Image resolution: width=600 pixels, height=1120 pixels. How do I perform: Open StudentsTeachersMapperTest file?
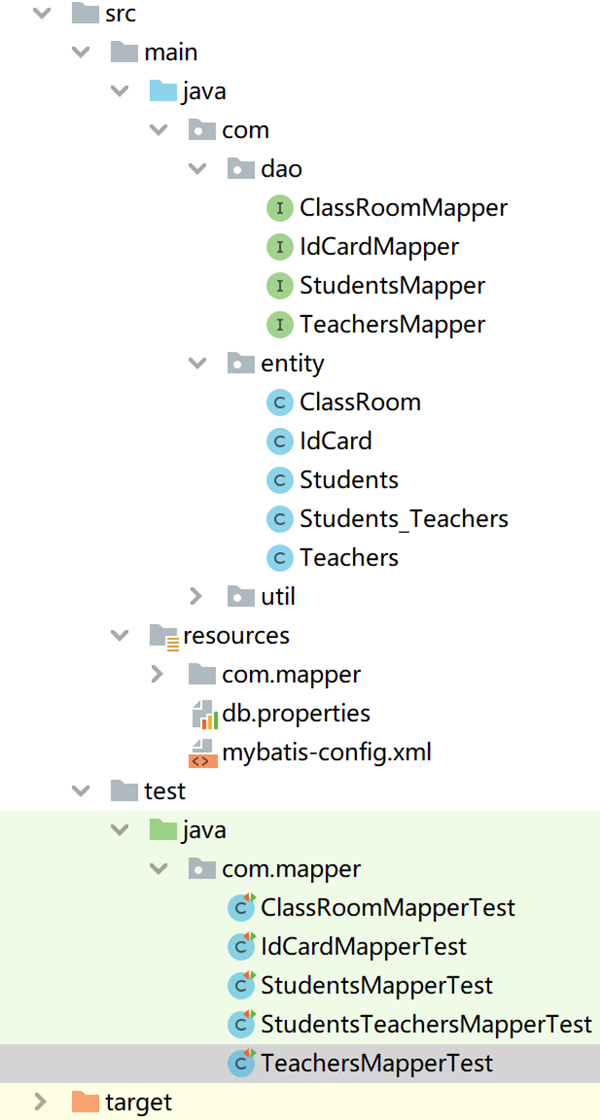[426, 1024]
